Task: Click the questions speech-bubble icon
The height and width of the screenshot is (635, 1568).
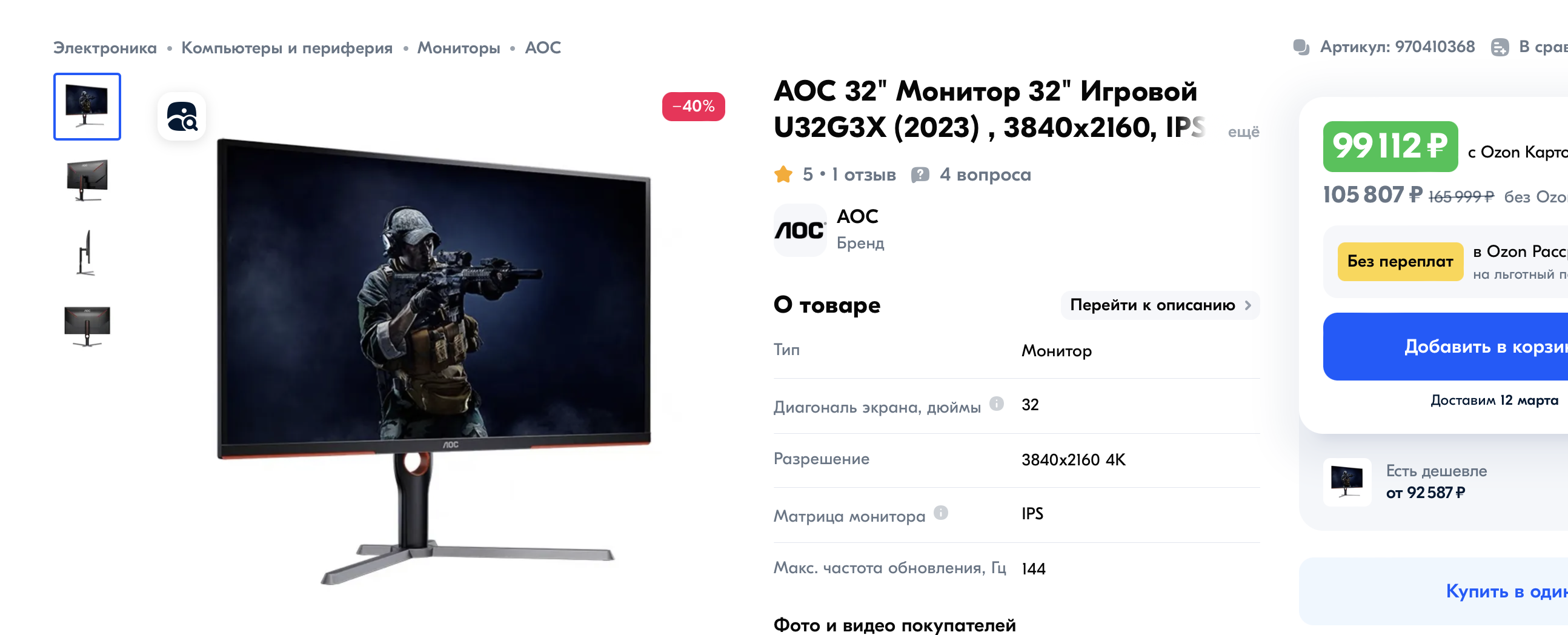Action: coord(920,175)
